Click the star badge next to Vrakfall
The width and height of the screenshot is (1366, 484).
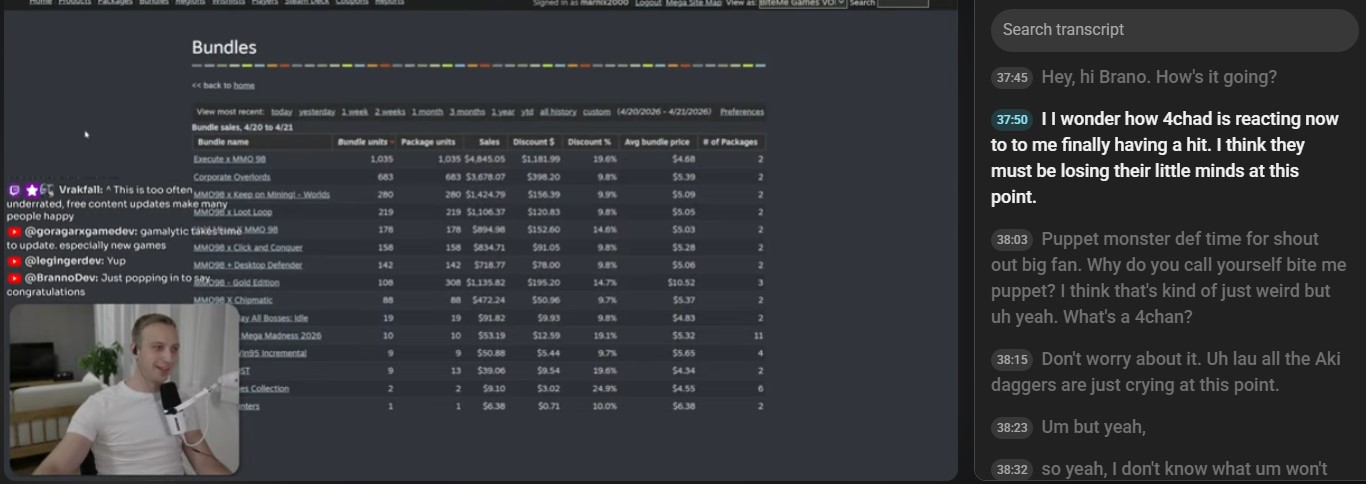click(x=32, y=190)
